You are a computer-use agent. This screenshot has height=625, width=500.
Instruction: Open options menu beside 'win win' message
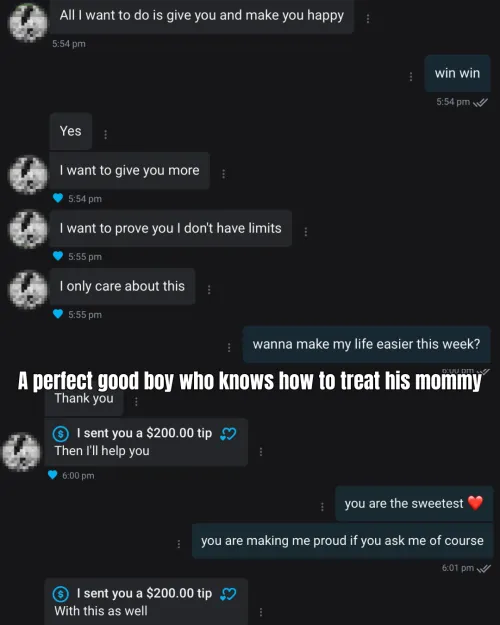coord(411,77)
